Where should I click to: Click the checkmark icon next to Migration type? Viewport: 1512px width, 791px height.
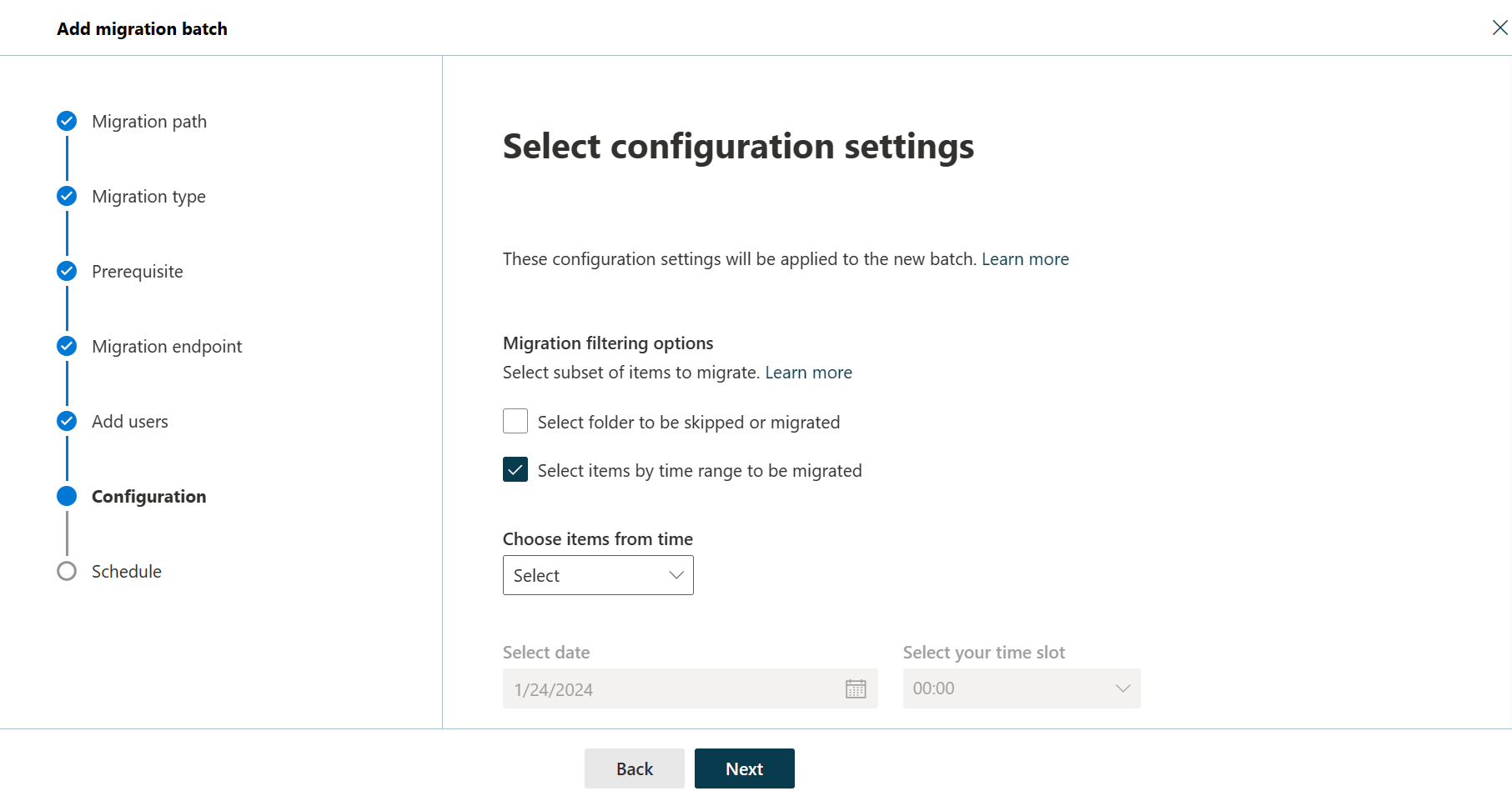tap(67, 196)
